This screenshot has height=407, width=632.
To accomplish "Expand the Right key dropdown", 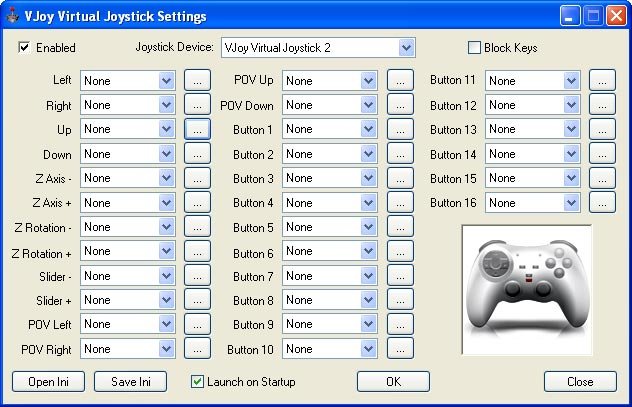I will point(128,105).
